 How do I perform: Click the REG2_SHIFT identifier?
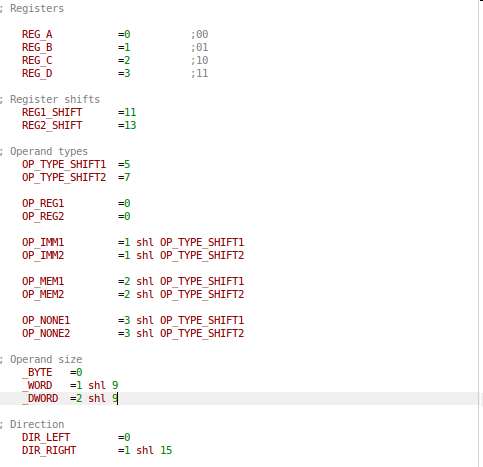[x=52, y=125]
